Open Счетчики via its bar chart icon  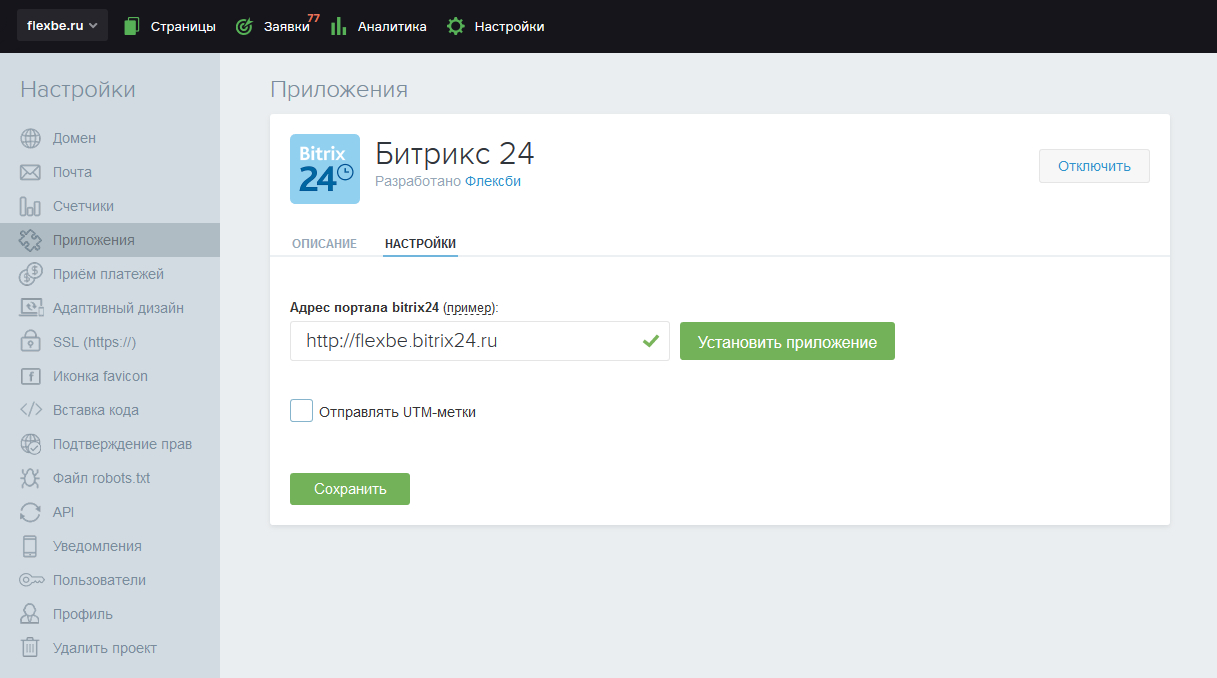point(30,206)
